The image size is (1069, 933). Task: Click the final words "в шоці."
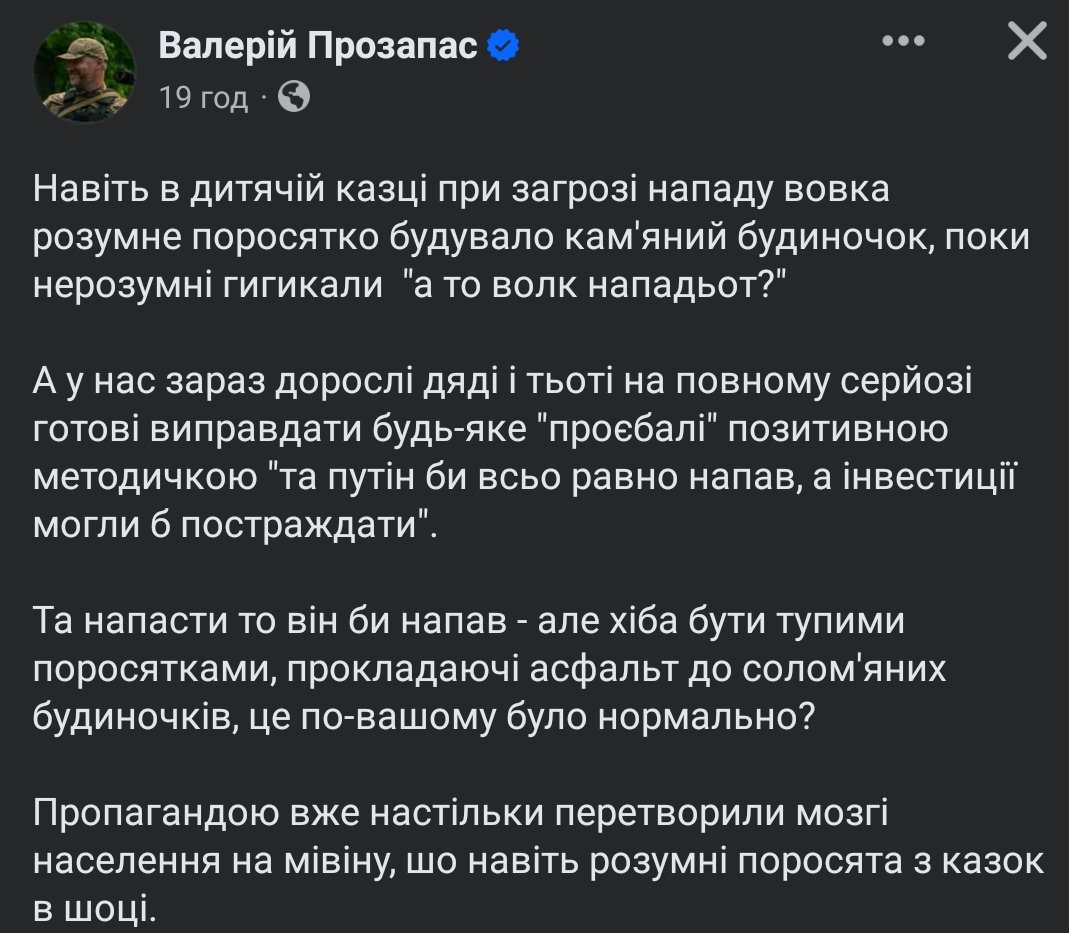(95, 908)
